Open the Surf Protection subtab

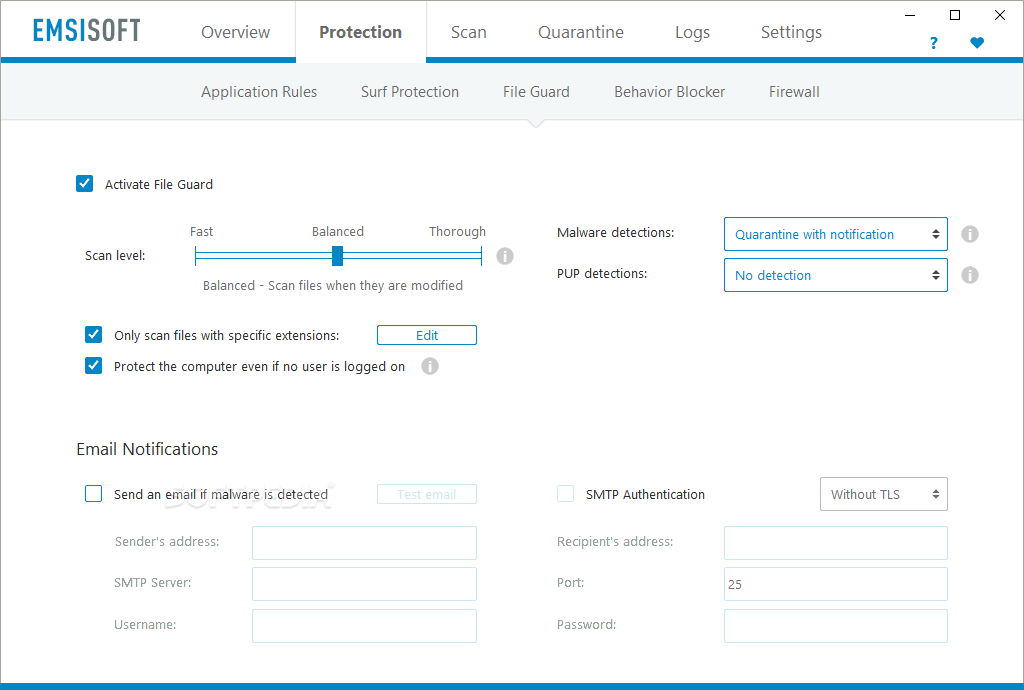tap(409, 92)
